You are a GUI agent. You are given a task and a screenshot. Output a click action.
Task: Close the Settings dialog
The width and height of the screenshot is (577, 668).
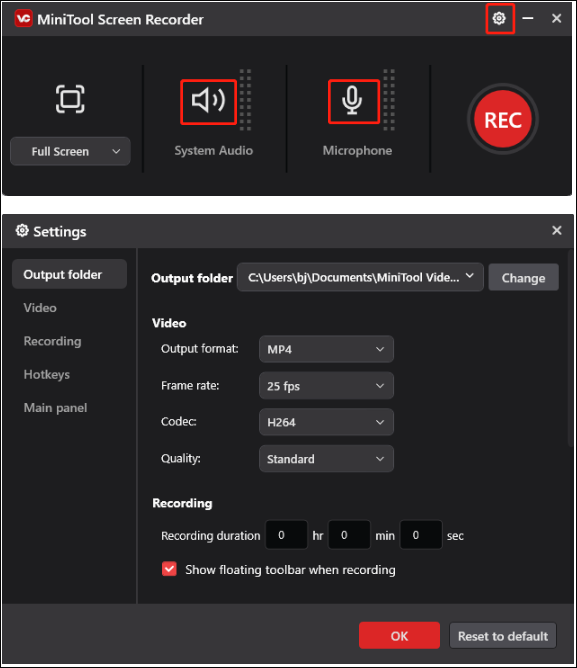coord(557,230)
